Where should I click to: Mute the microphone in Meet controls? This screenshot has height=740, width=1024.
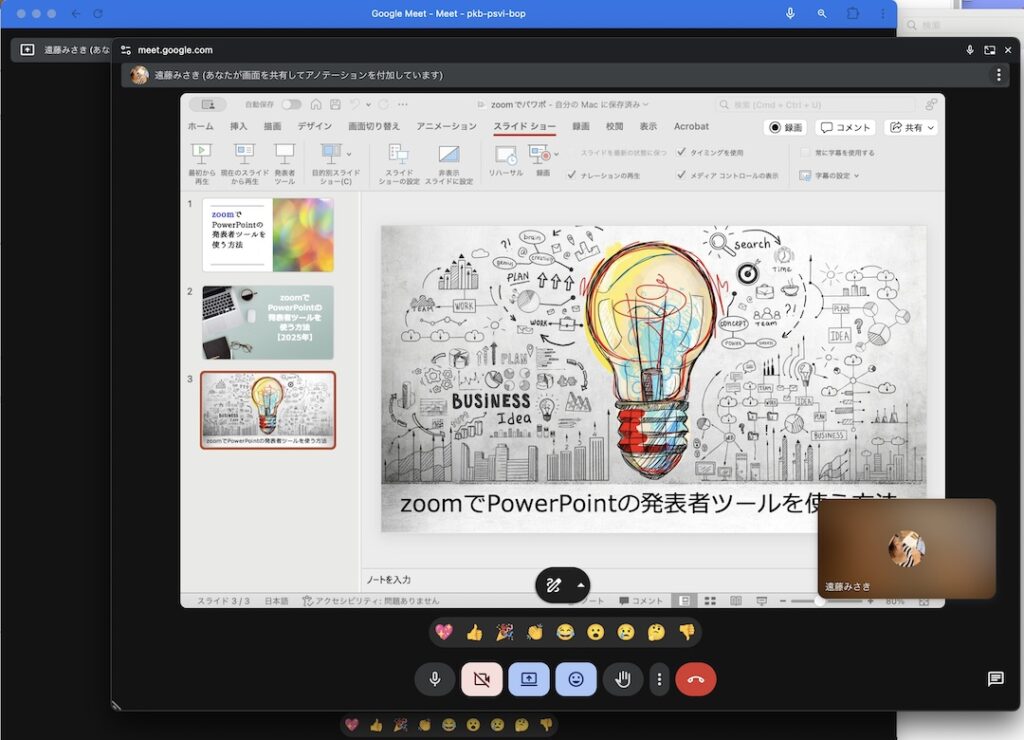click(x=434, y=679)
